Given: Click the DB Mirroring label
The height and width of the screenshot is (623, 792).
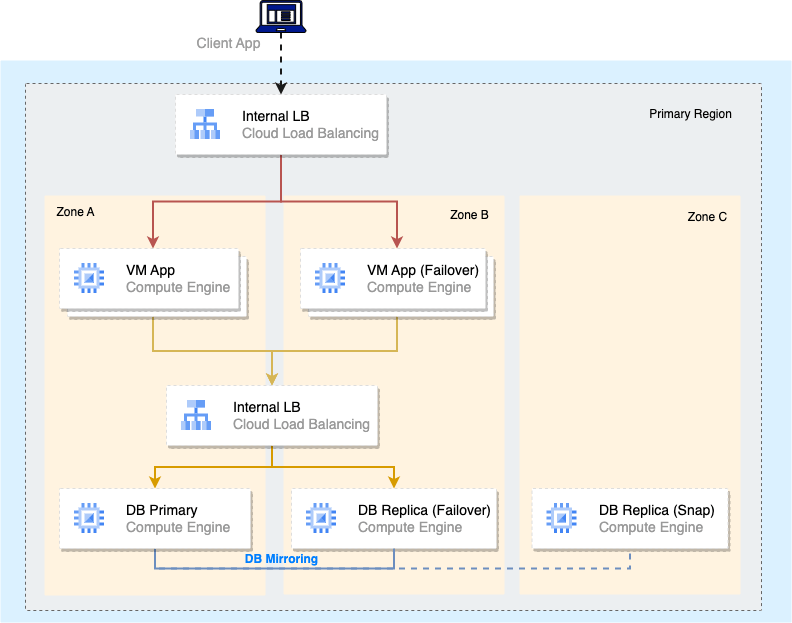Looking at the screenshot, I should point(281,559).
